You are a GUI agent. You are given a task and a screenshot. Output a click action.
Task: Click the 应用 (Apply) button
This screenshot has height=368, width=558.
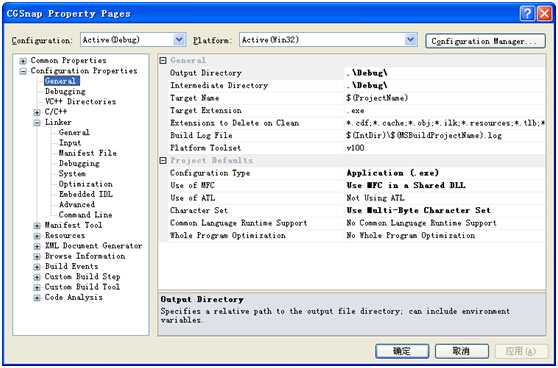[x=521, y=351]
